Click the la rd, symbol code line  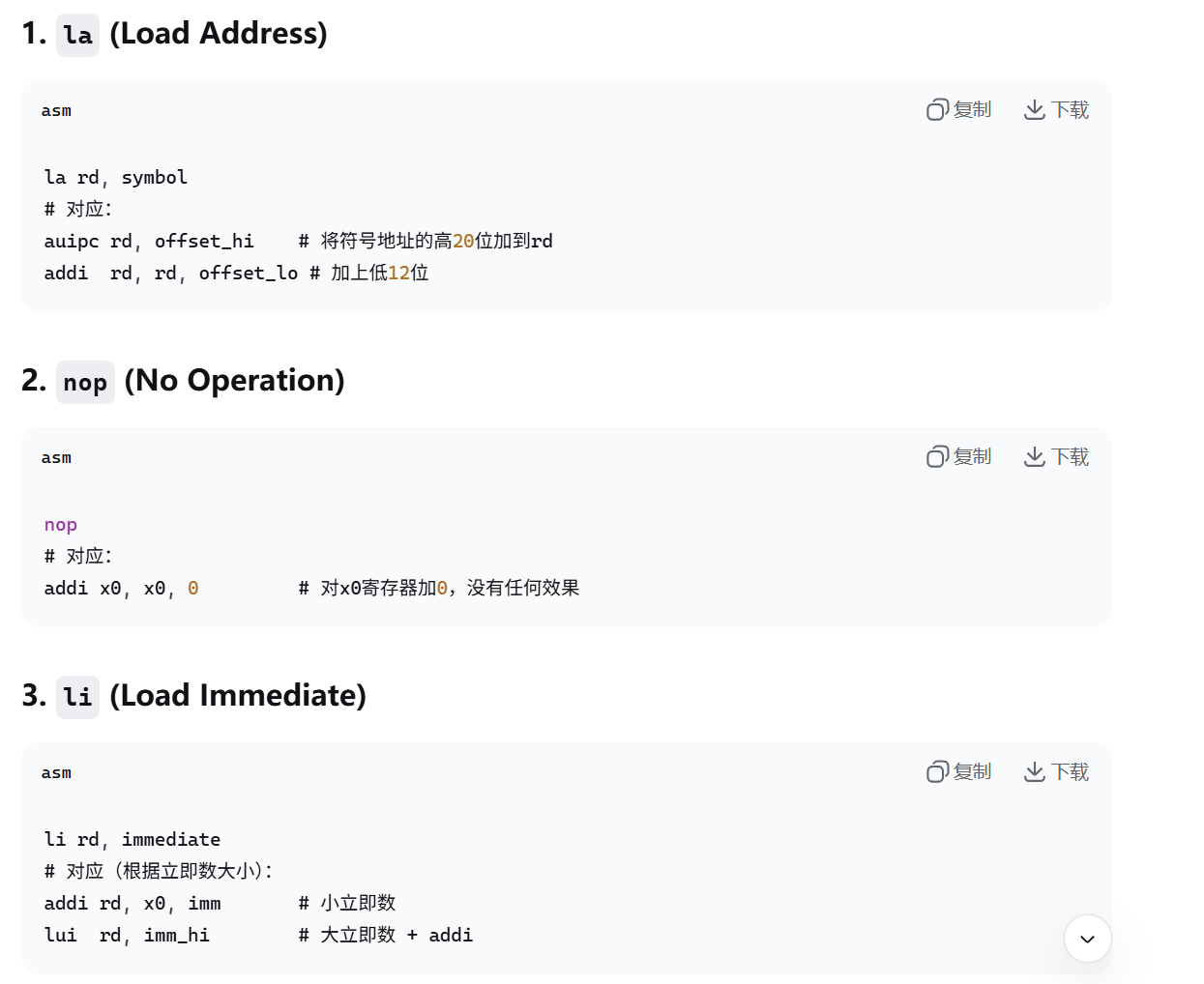pyautogui.click(x=116, y=177)
